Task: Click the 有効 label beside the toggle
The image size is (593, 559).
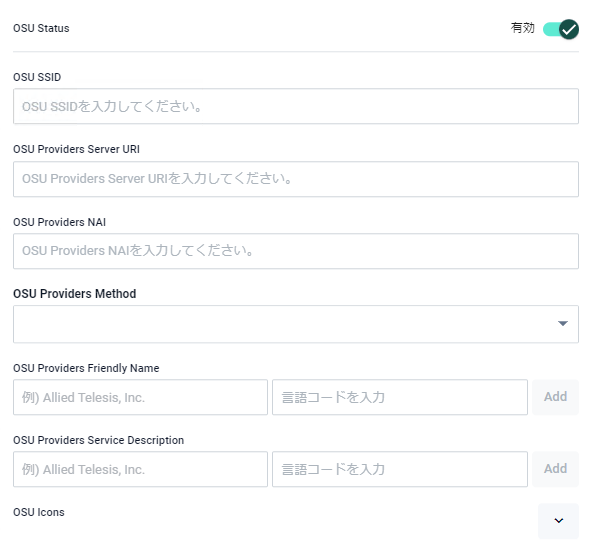Action: (522, 28)
